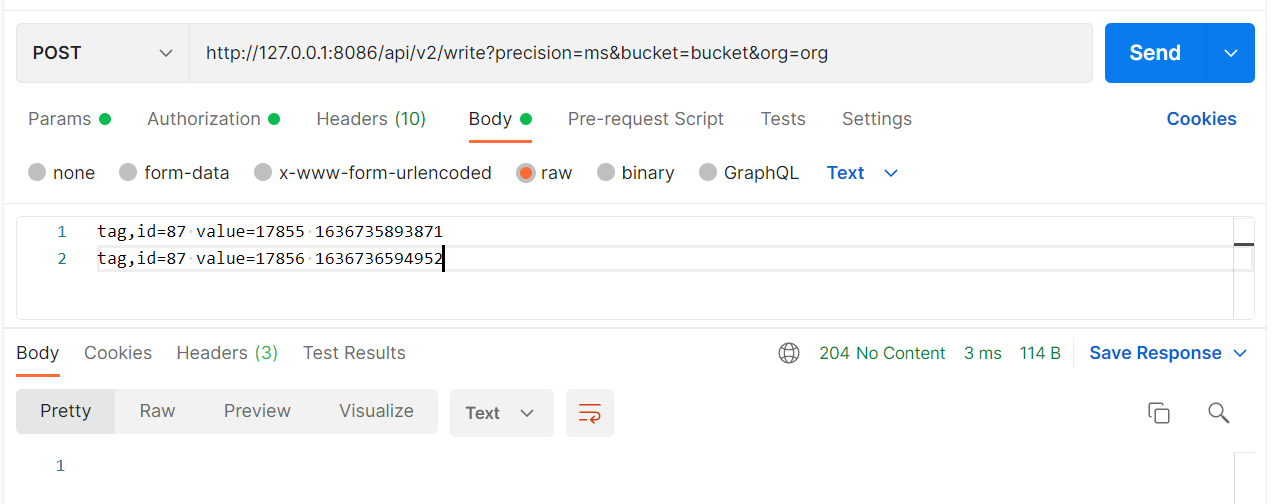Click the globe network icon beside status
This screenshot has height=504, width=1288.
pyautogui.click(x=789, y=353)
